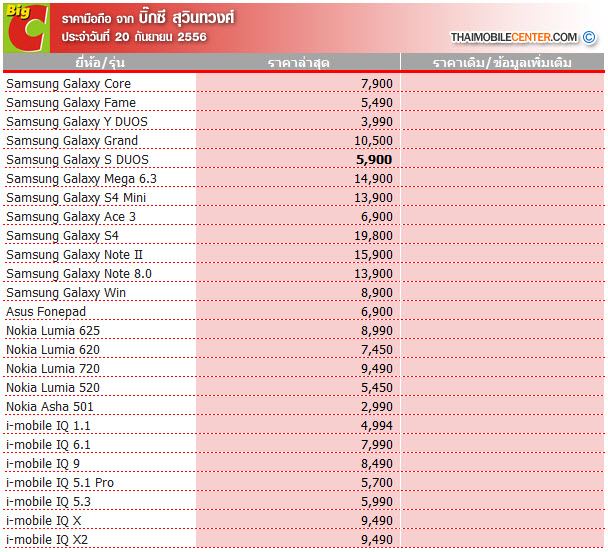
Task: Select i-mobile IQ X2 text
Action: 47,540
